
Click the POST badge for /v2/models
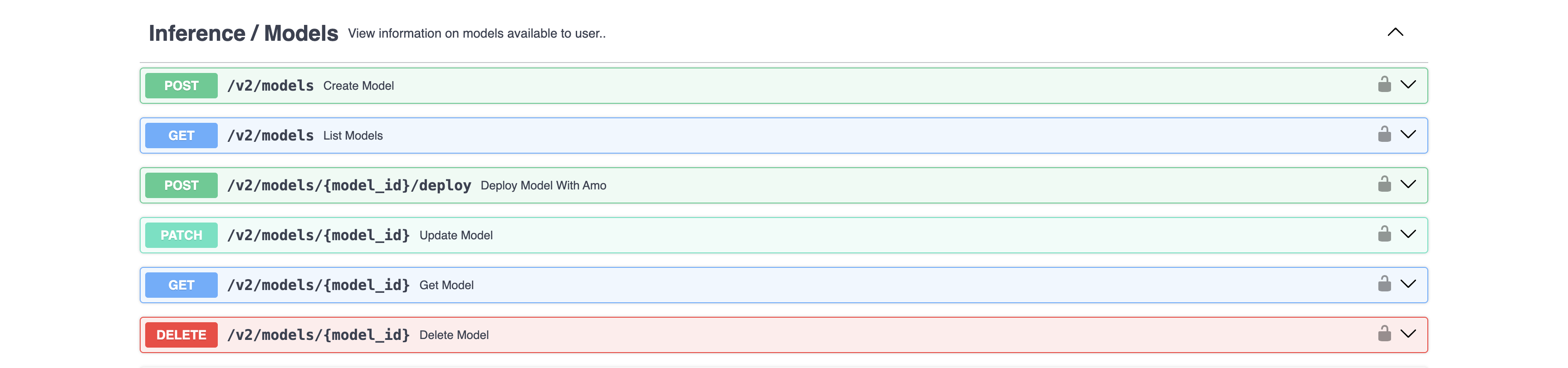(181, 86)
